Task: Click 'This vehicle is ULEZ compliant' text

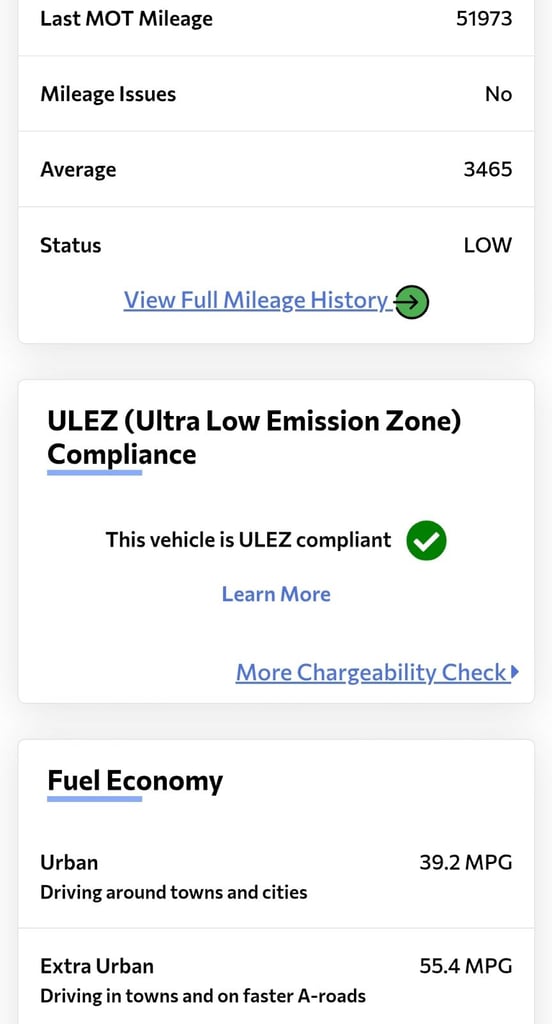Action: (x=249, y=540)
